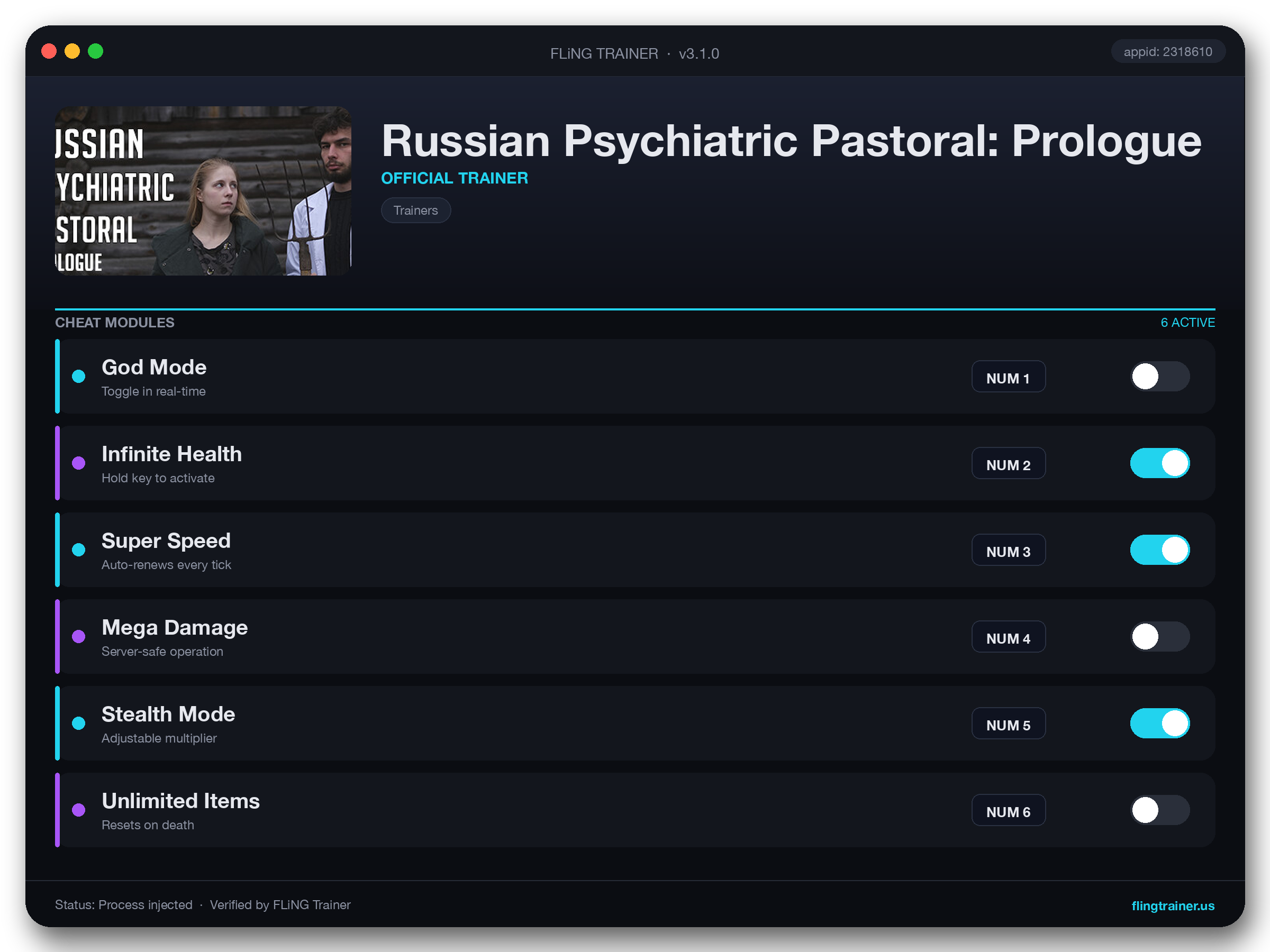Viewport: 1270px width, 952px height.
Task: Click 'Server-safe operation' description
Action: pyautogui.click(x=162, y=651)
